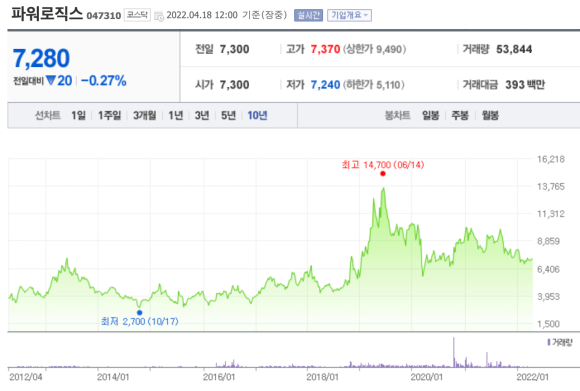Show the 3년 chart range
Screen dimensions: 580x391
202,115
